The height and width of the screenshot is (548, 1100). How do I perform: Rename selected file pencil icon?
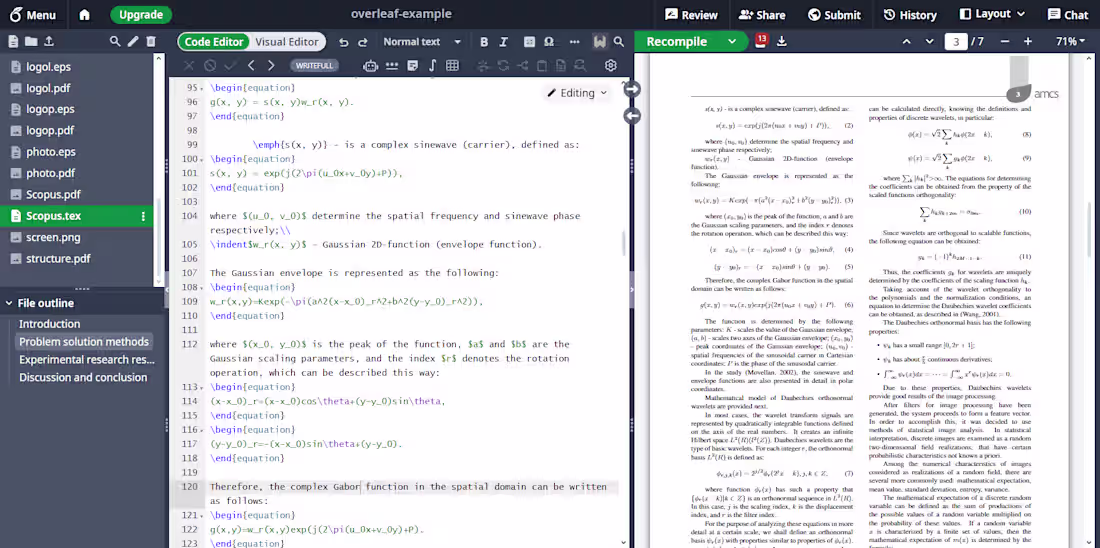click(x=133, y=41)
